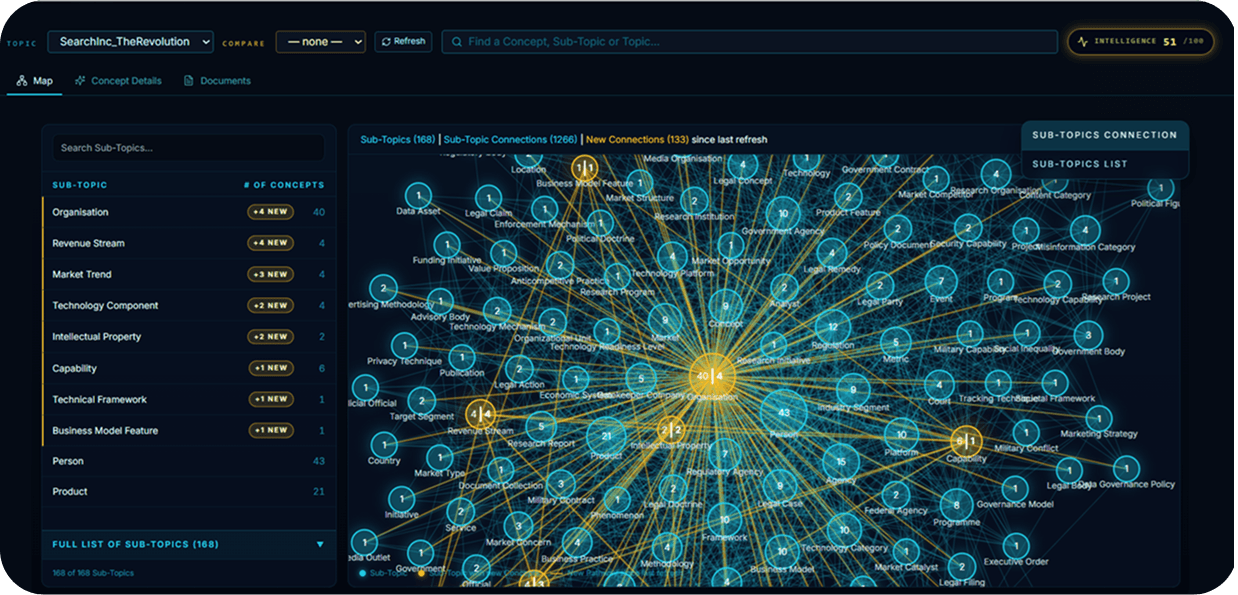Click the Intelligence 51/100 score badge
The width and height of the screenshot is (1238, 595).
click(1141, 42)
